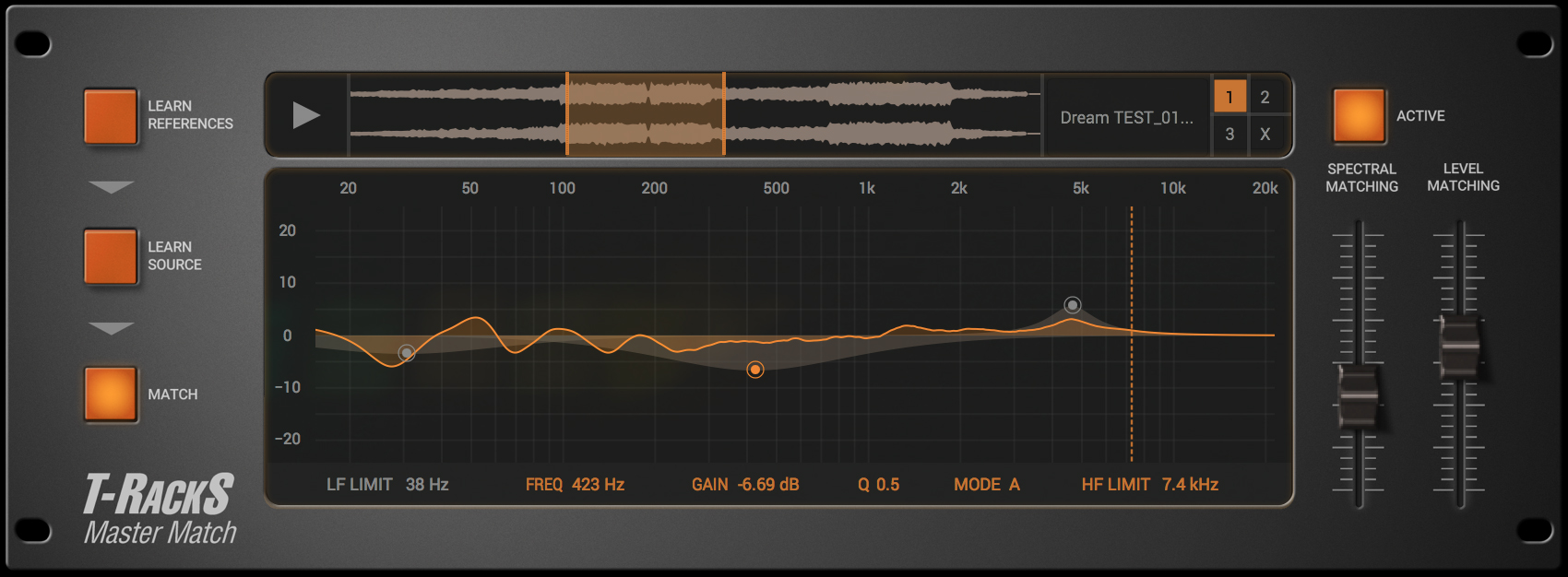Image resolution: width=1568 pixels, height=577 pixels.
Task: Click the dashed HF limit marker line
Action: pos(1132,406)
